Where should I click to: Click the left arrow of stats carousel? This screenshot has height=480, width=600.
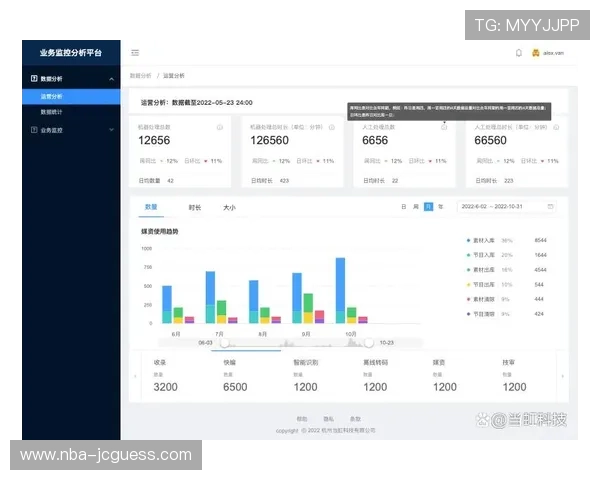click(x=135, y=375)
